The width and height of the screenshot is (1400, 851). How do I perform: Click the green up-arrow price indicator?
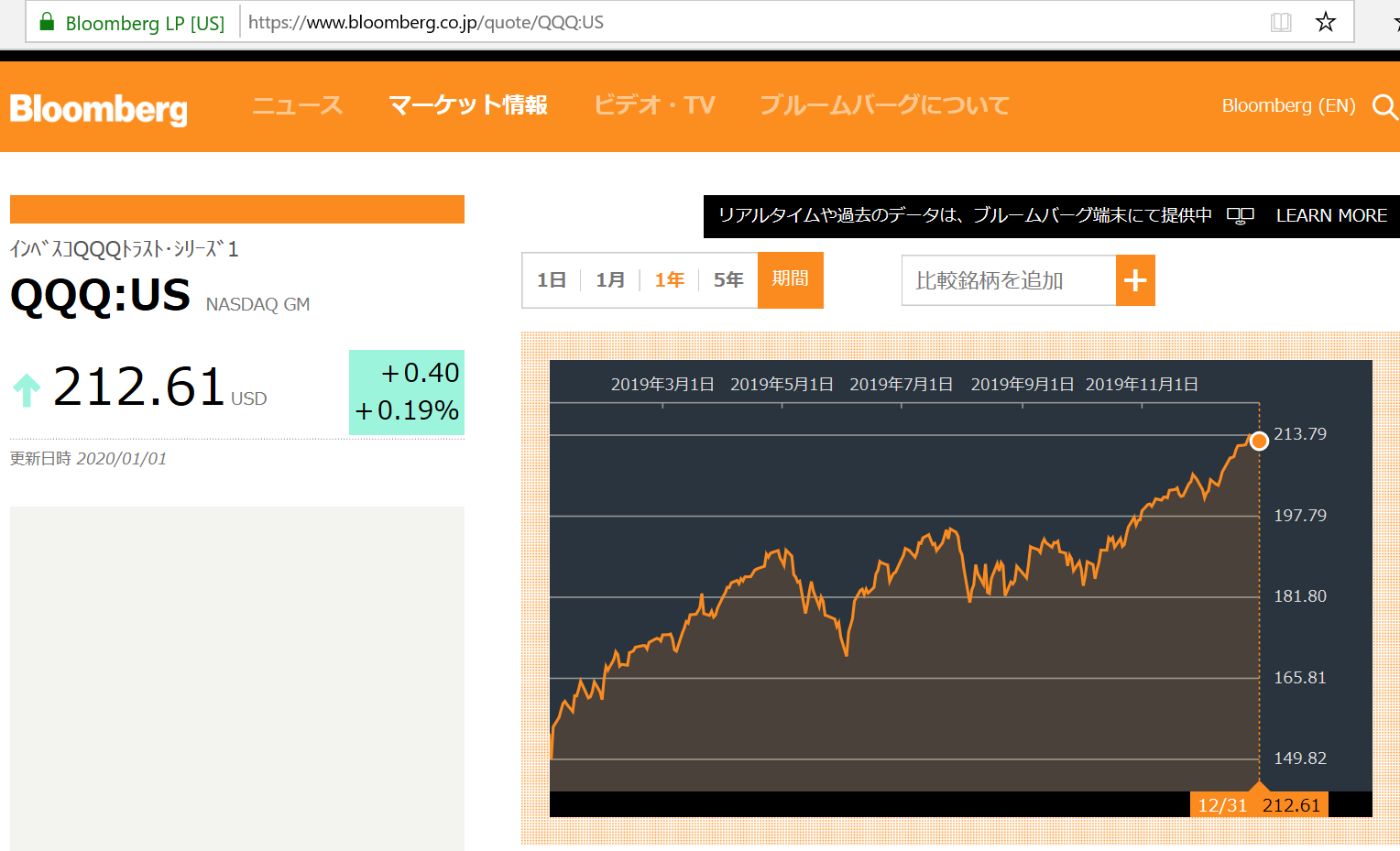click(x=27, y=389)
